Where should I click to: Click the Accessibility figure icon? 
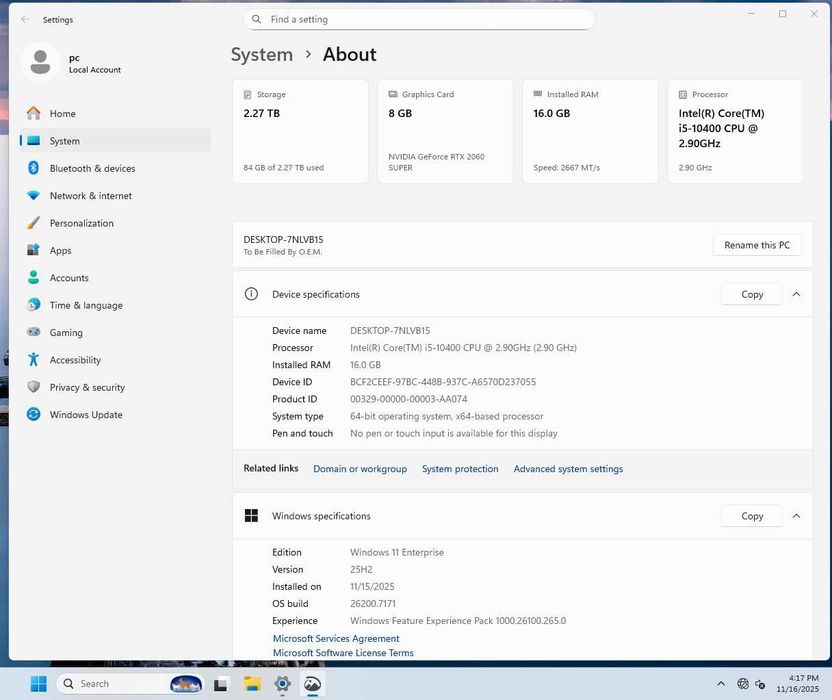pos(33,359)
